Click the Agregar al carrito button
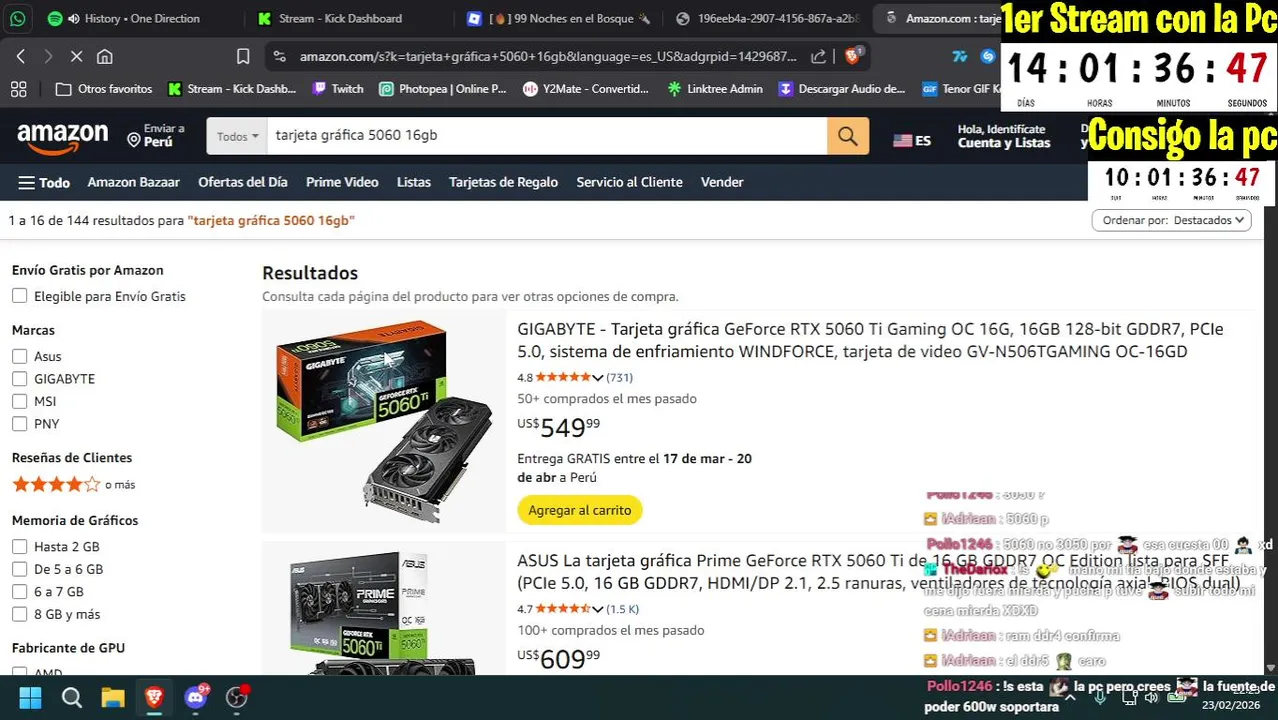The width and height of the screenshot is (1278, 720). pyautogui.click(x=580, y=510)
